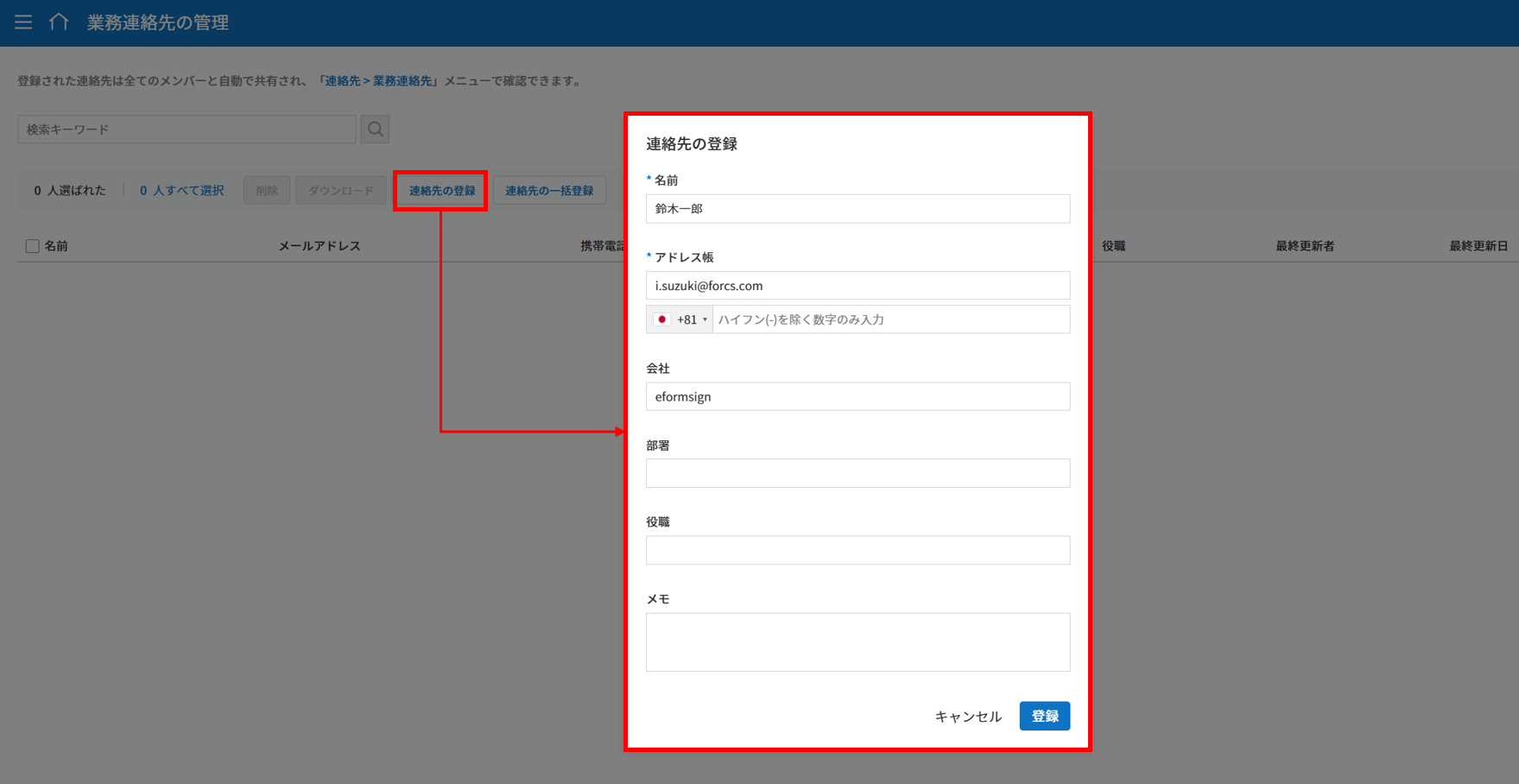Toggle the select-all name checkbox
Viewport: 1519px width, 784px height.
pyautogui.click(x=33, y=246)
